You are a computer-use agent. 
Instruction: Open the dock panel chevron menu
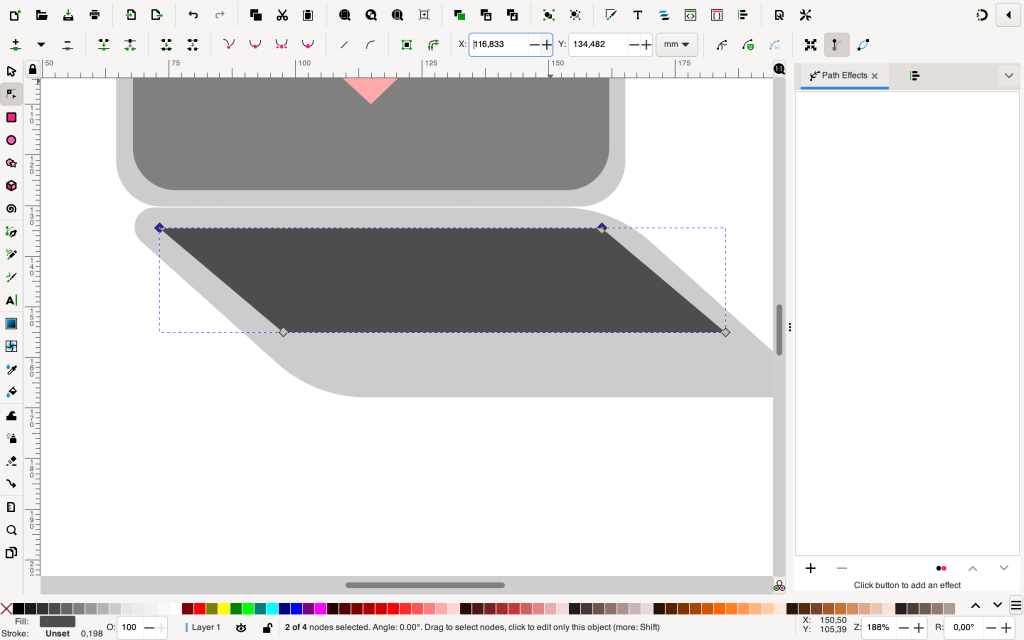(1008, 76)
